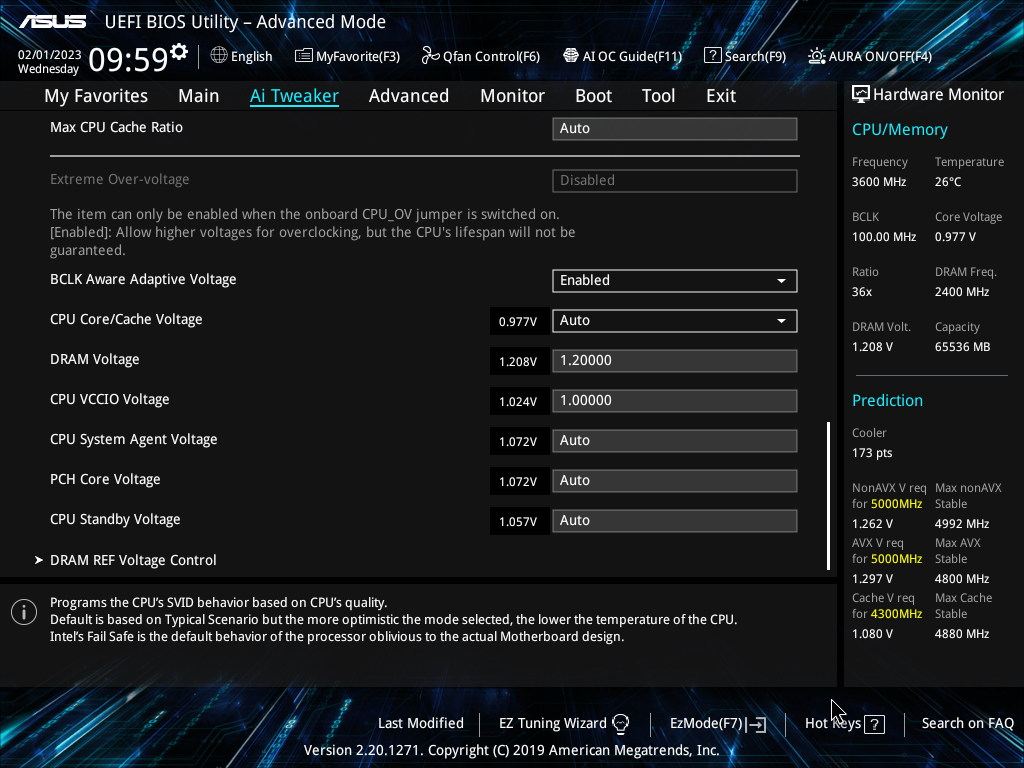Click the Max CPU Cache Ratio field
Image resolution: width=1024 pixels, height=768 pixels.
pos(675,129)
